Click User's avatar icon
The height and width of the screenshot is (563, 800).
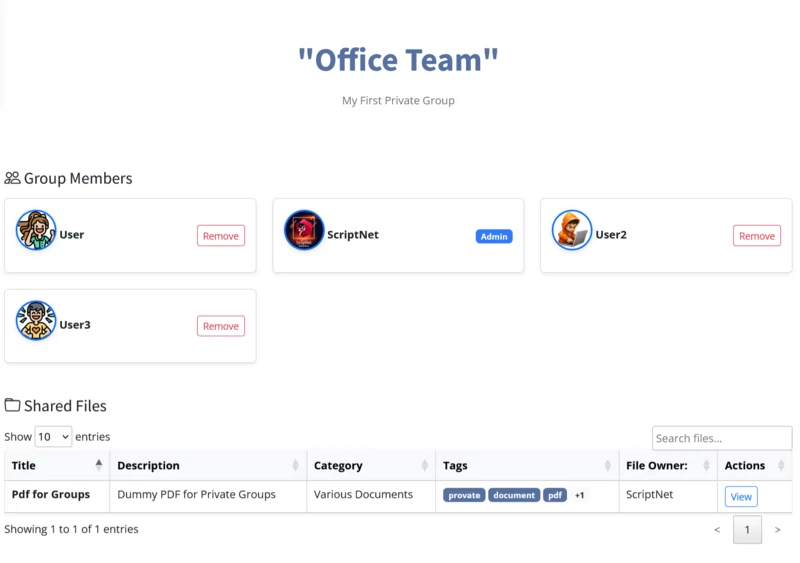pos(36,231)
